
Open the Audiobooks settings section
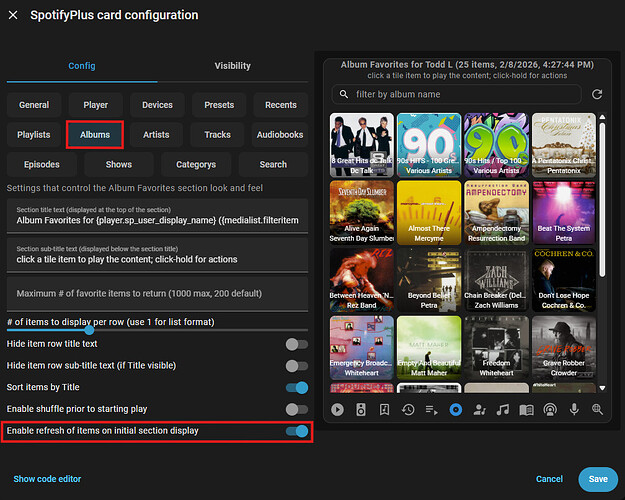coord(280,135)
